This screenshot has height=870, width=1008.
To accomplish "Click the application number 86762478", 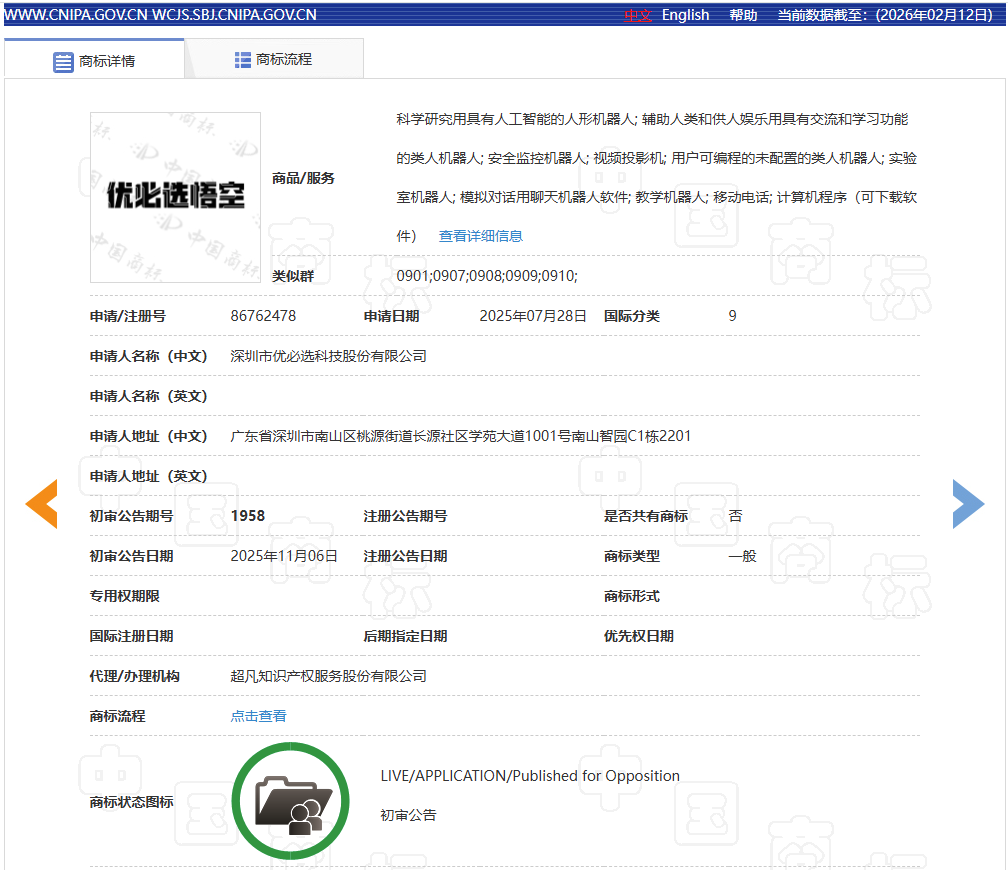I will point(263,316).
